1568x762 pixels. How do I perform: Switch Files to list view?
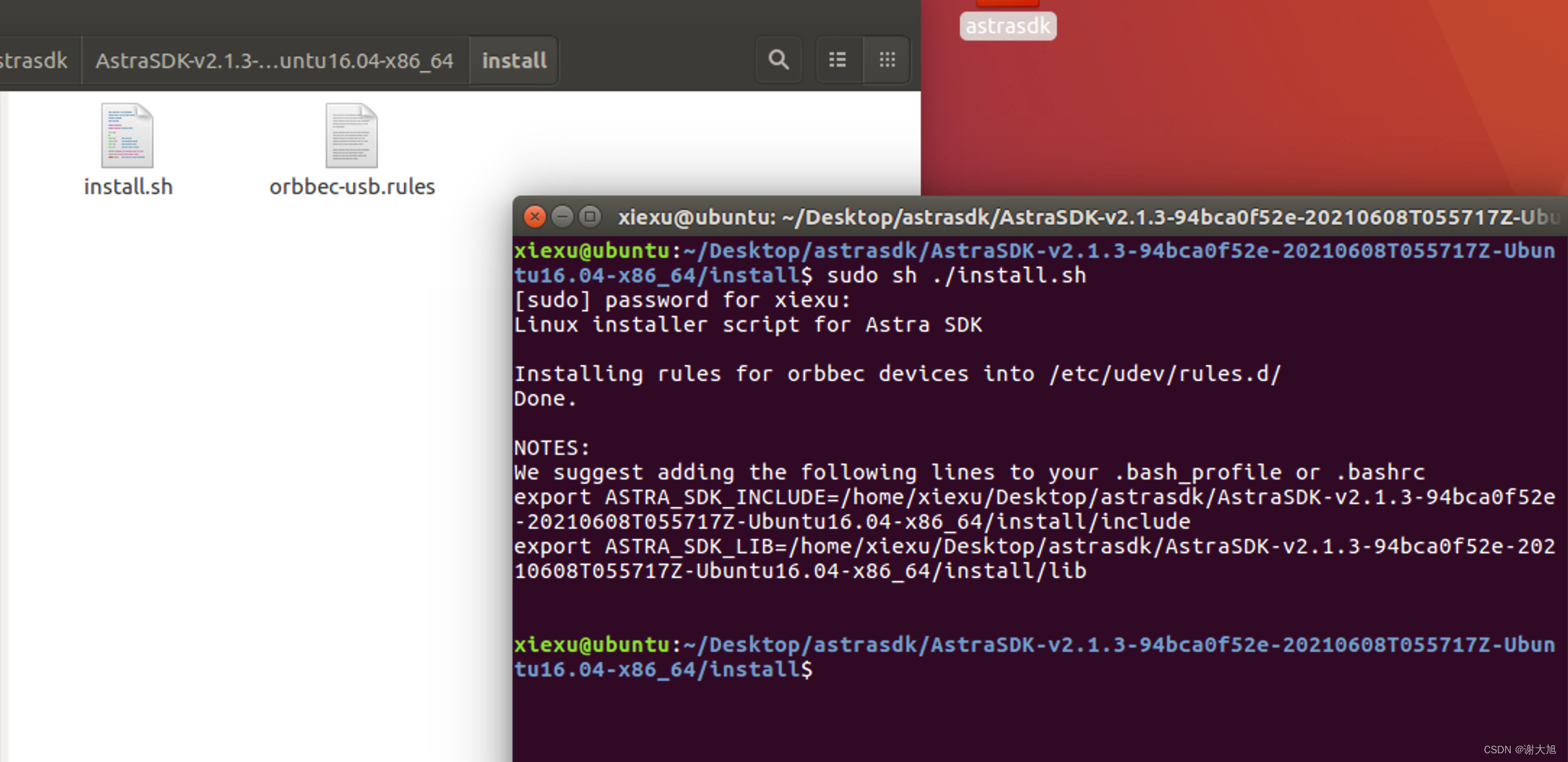tap(838, 60)
